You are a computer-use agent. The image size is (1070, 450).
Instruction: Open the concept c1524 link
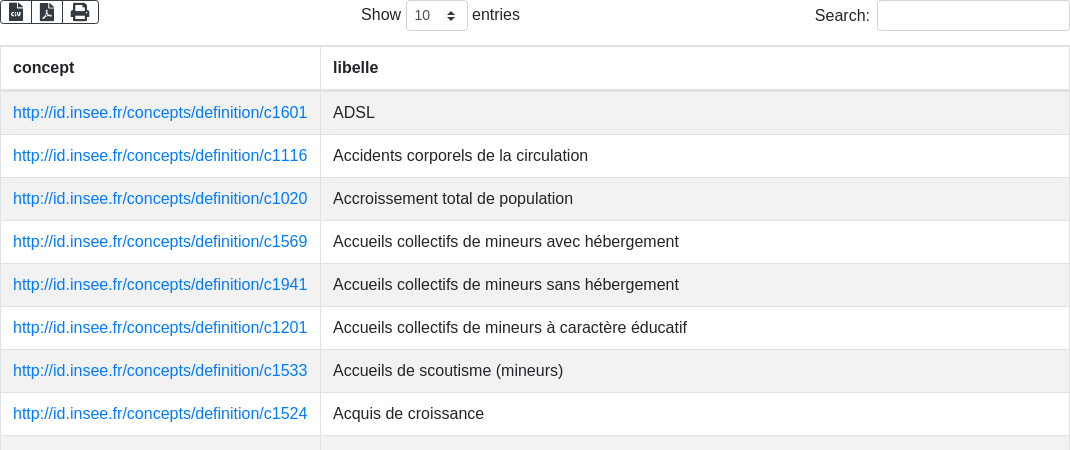[x=160, y=414]
